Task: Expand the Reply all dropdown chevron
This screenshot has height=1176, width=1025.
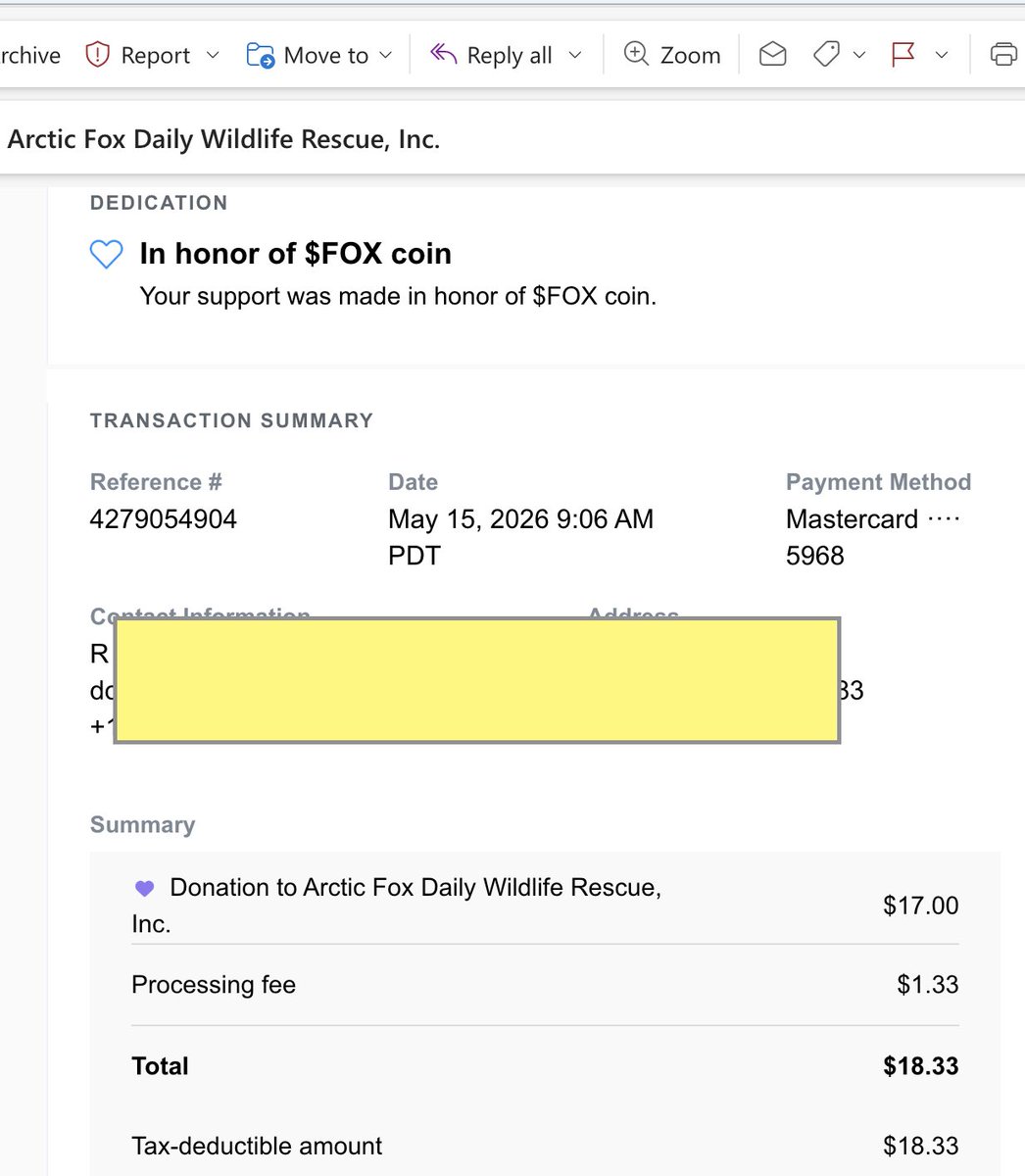Action: tap(575, 56)
